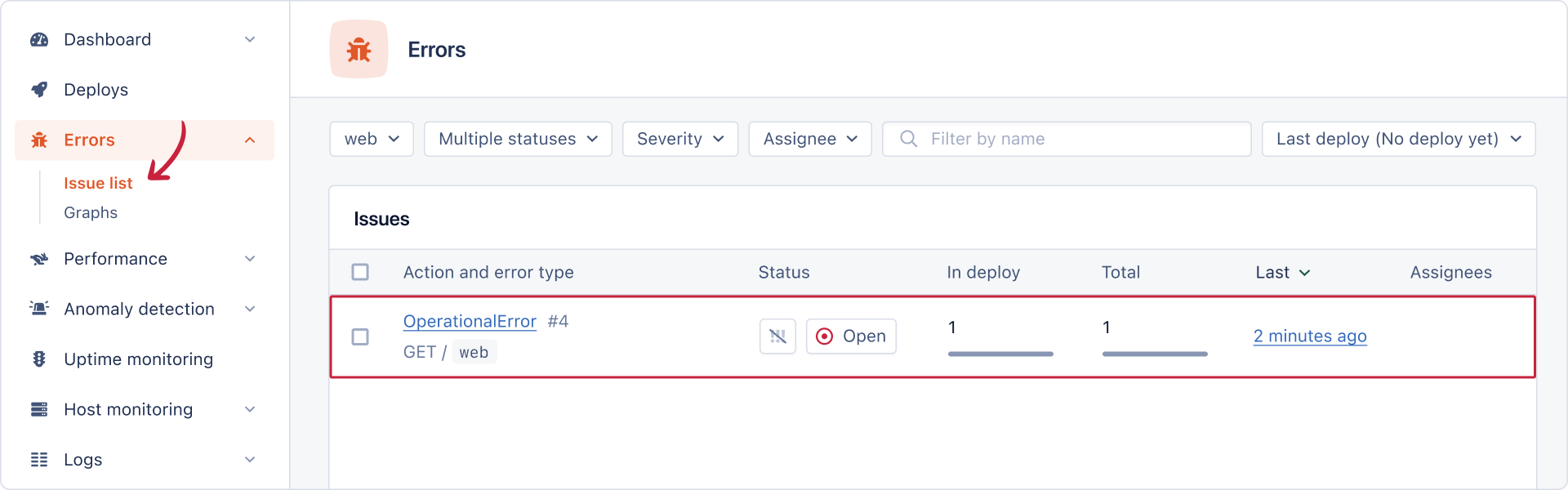Click the Logs list icon
1568x490 pixels.
[39, 460]
